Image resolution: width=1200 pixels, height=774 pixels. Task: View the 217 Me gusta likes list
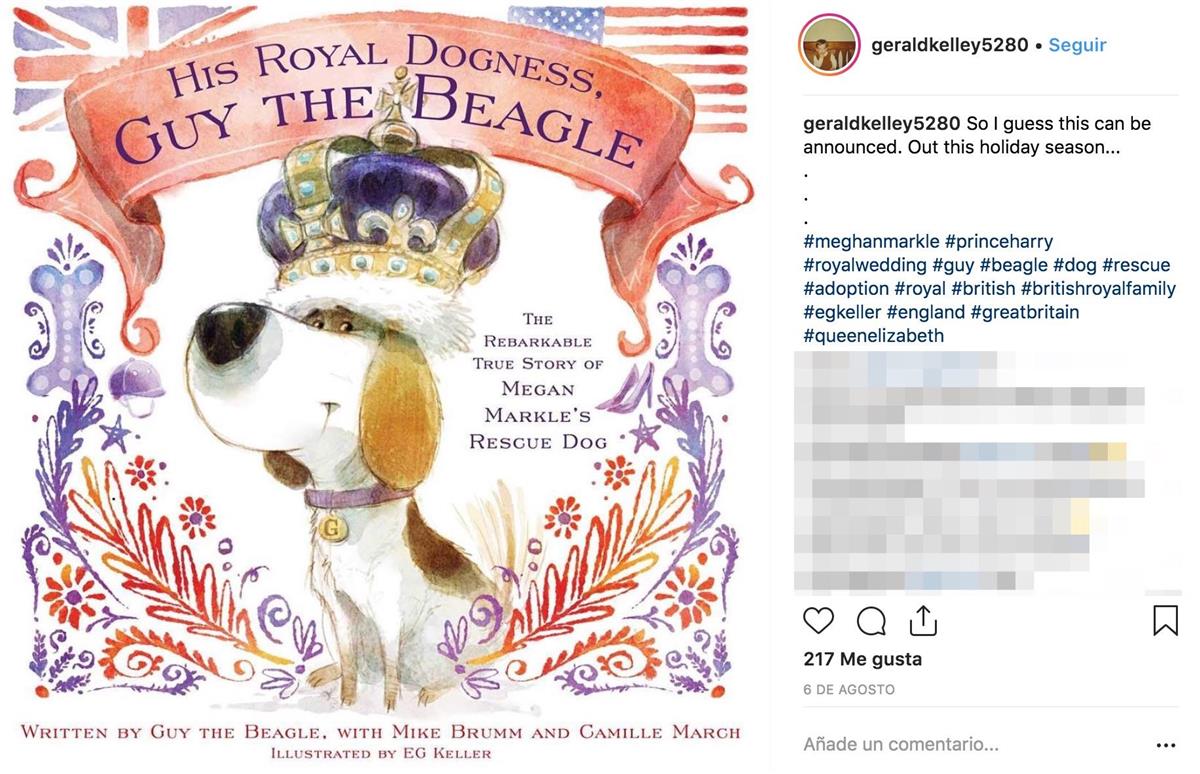[x=862, y=659]
